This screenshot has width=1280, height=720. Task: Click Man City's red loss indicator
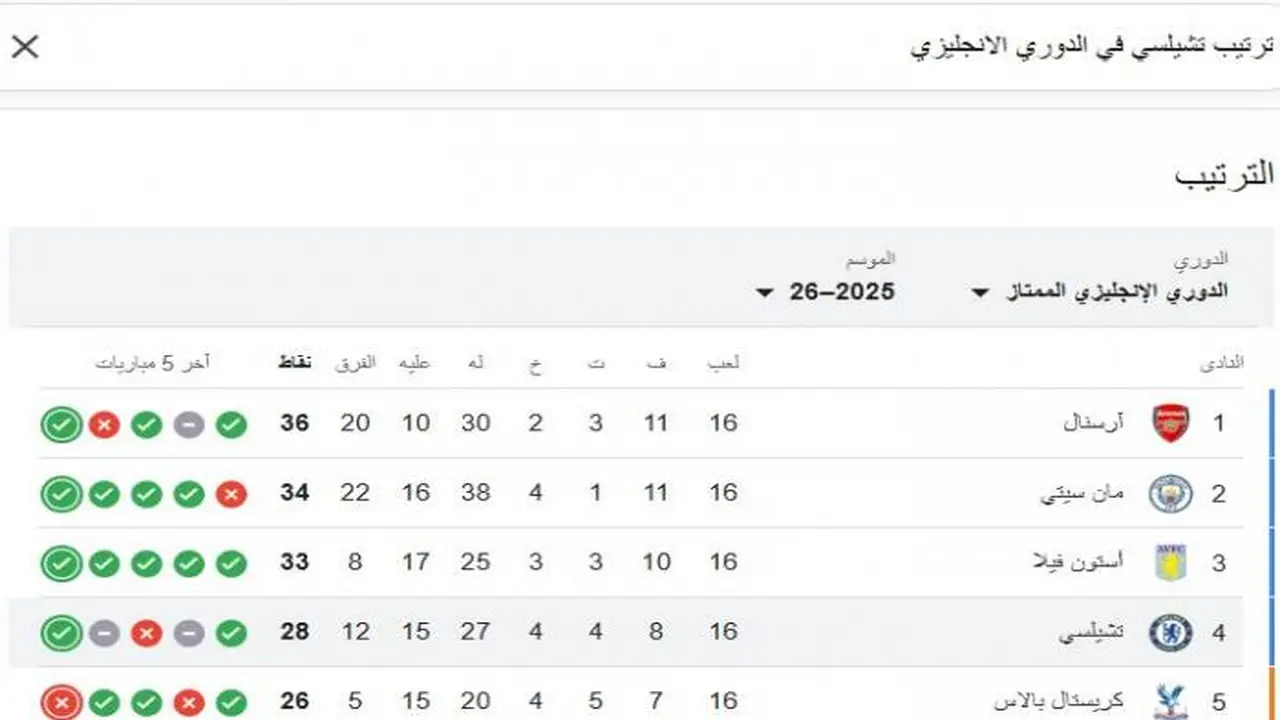[231, 493]
